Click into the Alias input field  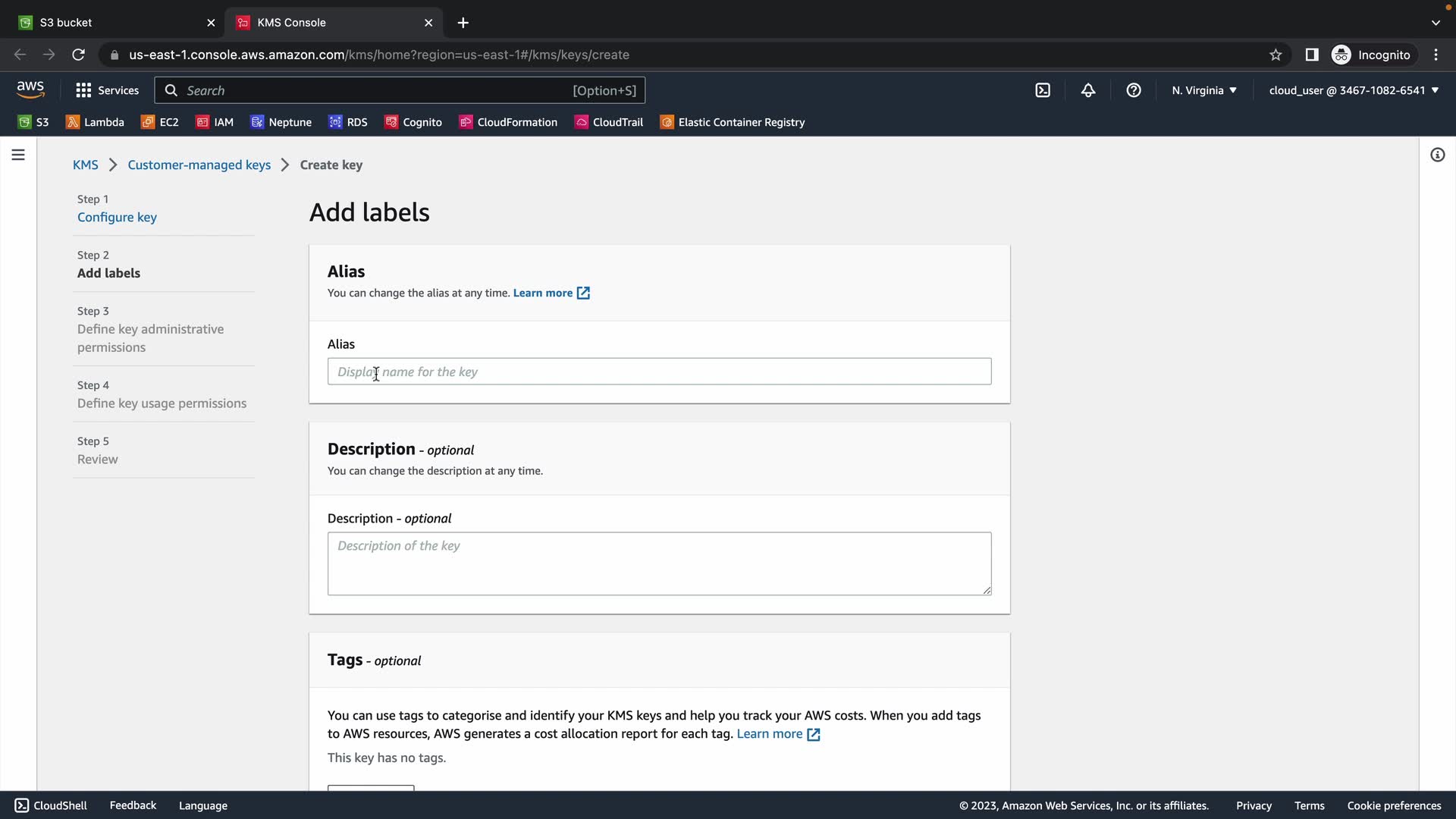659,372
